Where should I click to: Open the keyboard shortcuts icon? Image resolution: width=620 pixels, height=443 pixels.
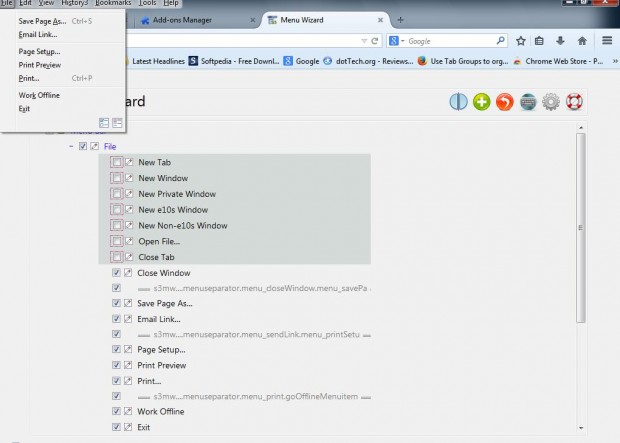tap(528, 102)
